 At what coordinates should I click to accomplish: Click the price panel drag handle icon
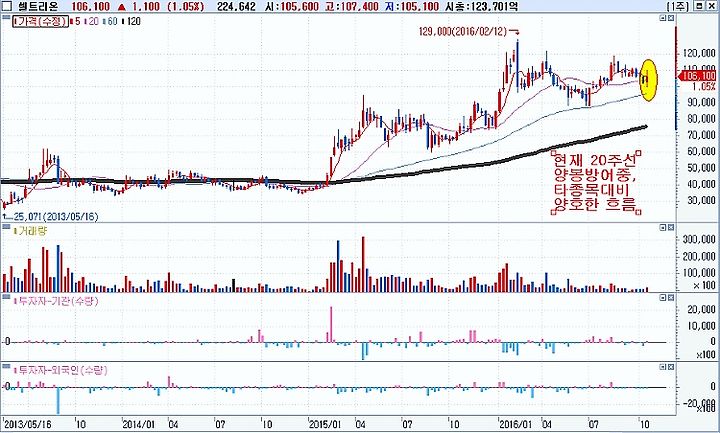pos(6,17)
